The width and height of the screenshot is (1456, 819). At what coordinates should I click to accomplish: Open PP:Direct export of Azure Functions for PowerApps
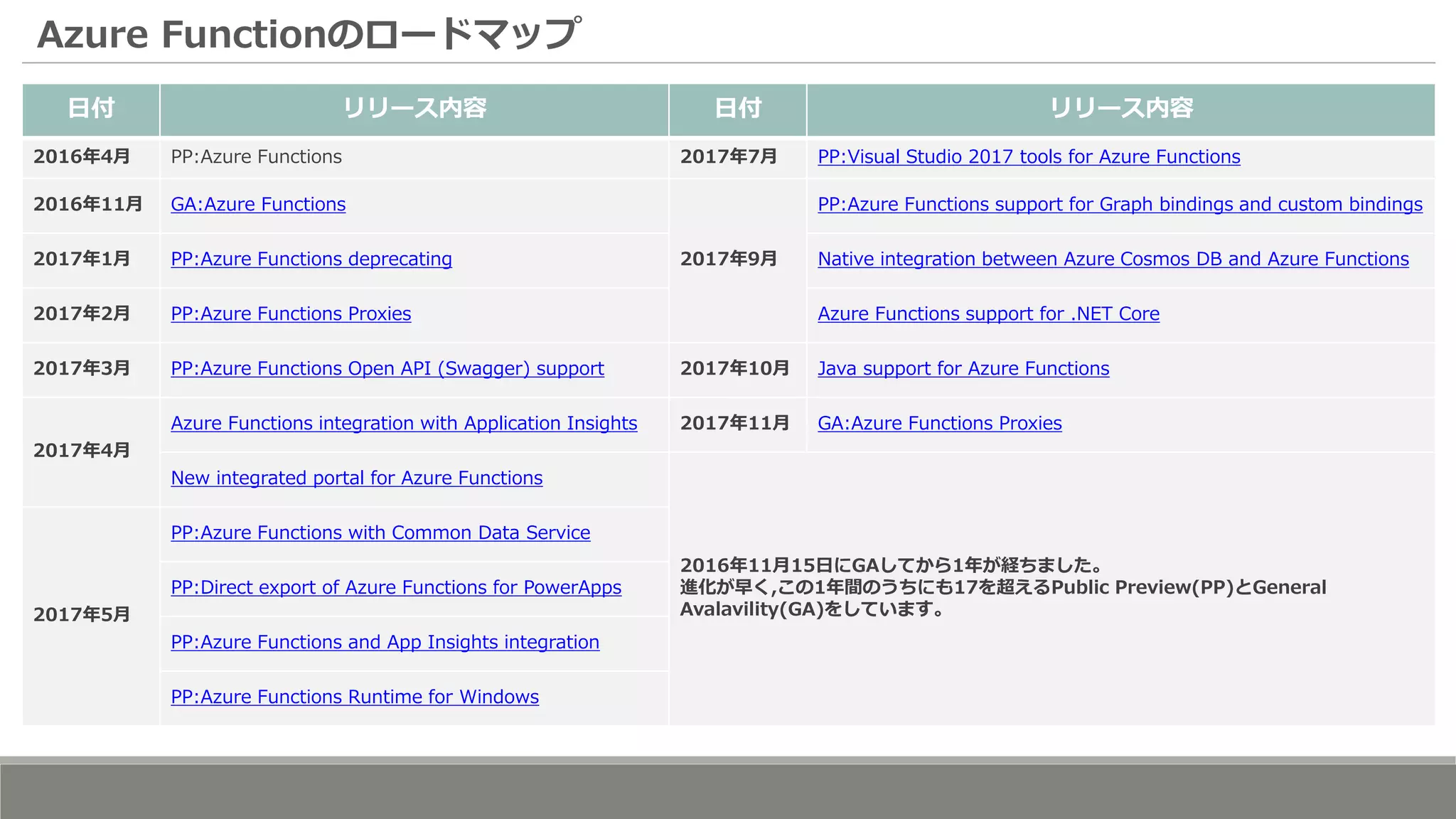coord(396,588)
